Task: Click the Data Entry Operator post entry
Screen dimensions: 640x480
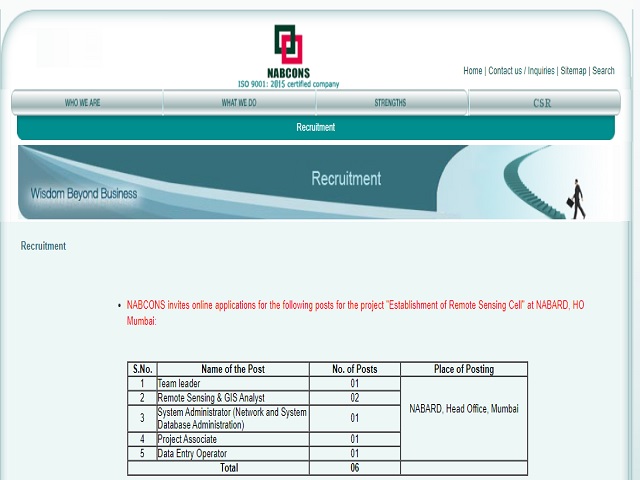Action: [192, 453]
